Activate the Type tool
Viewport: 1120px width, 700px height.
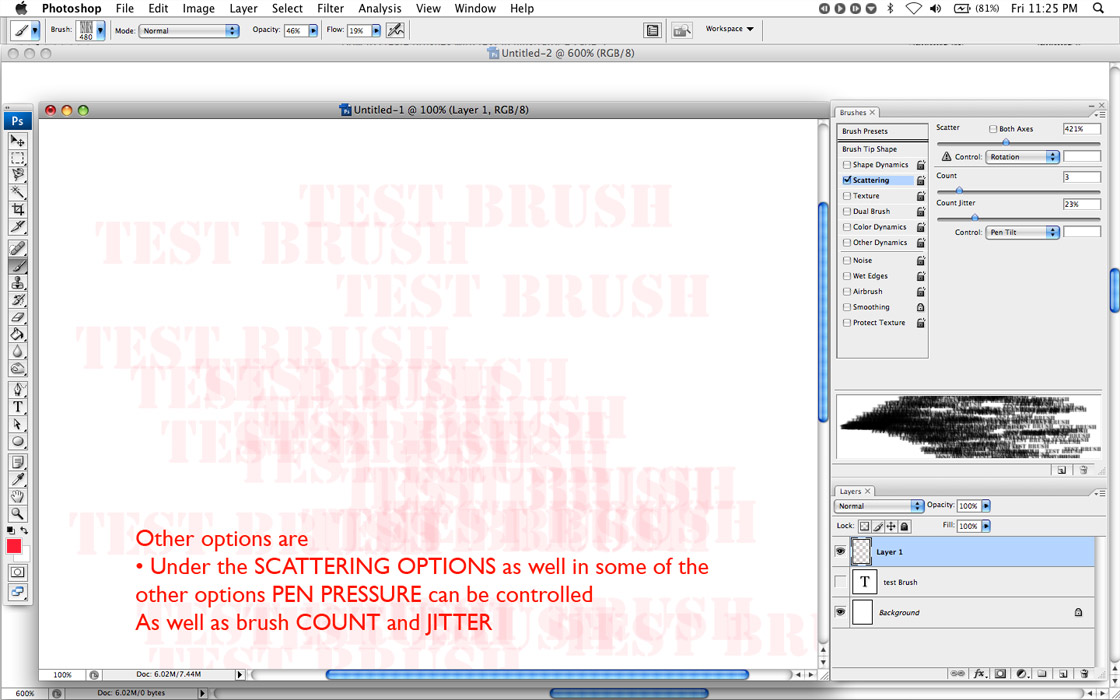pyautogui.click(x=18, y=407)
